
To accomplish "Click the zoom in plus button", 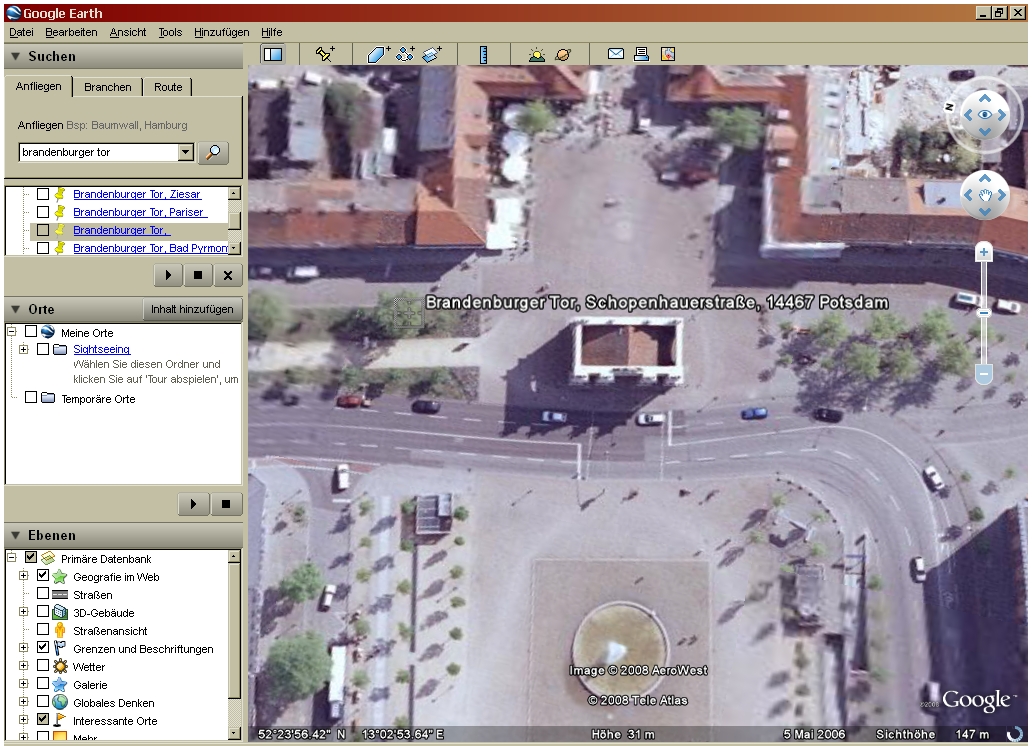I will (x=984, y=252).
